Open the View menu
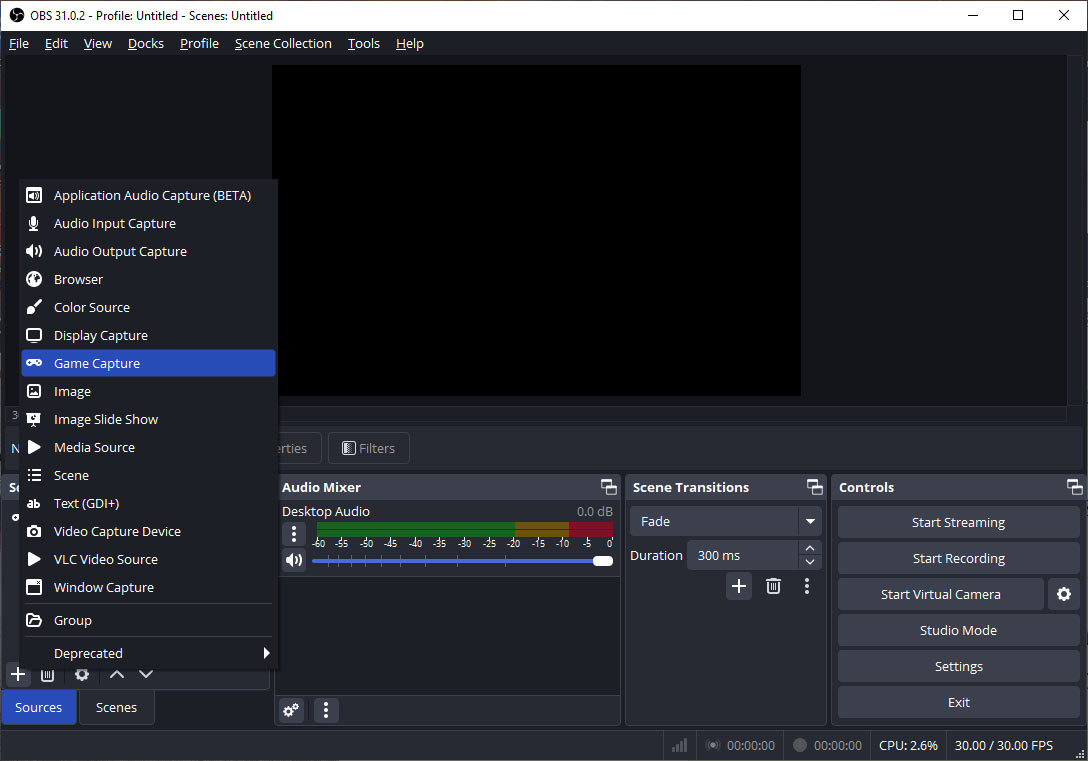Screen dimensions: 1088x761 pyautogui.click(x=98, y=44)
